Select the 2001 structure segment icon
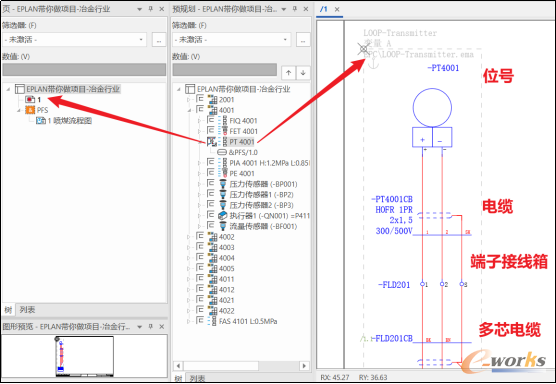Image resolution: width=556 pixels, height=384 pixels. click(212, 99)
